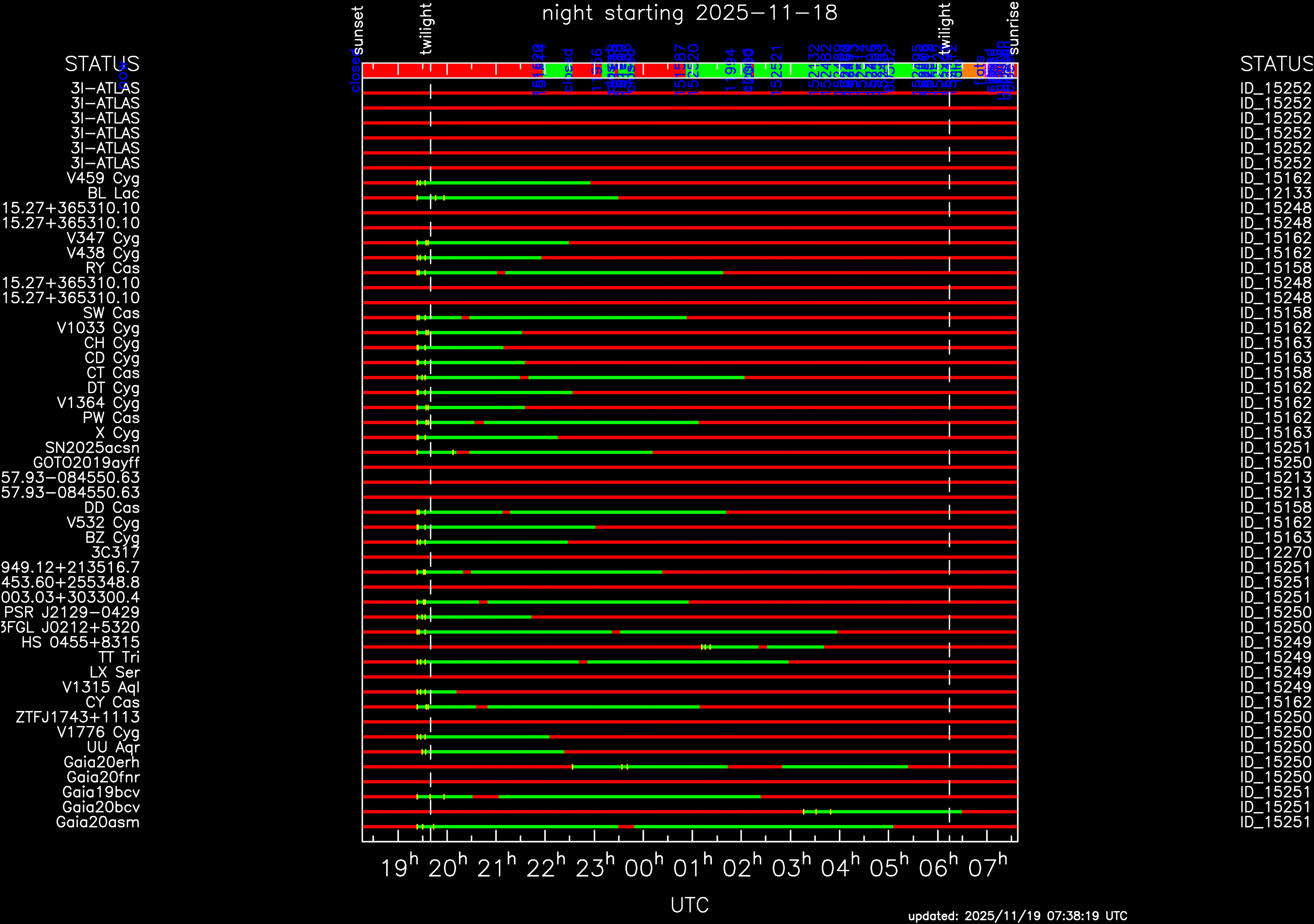Click the SN2025acsn target name
The image size is (1314, 924).
[92, 448]
